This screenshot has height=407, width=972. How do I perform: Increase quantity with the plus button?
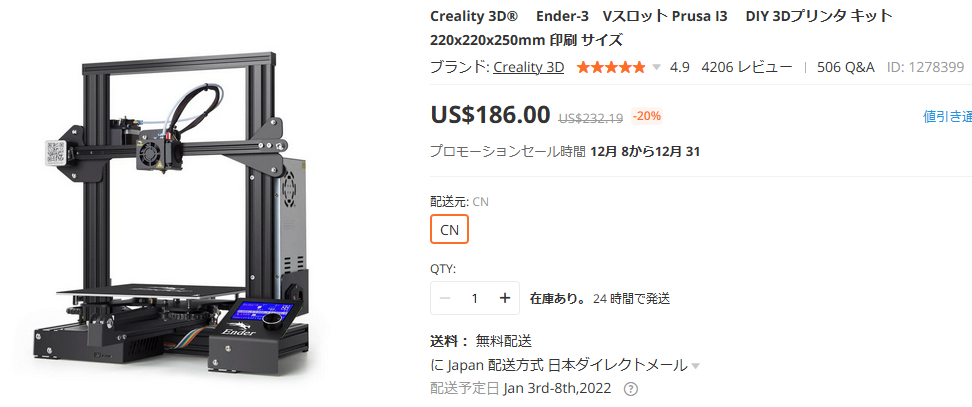tap(505, 298)
